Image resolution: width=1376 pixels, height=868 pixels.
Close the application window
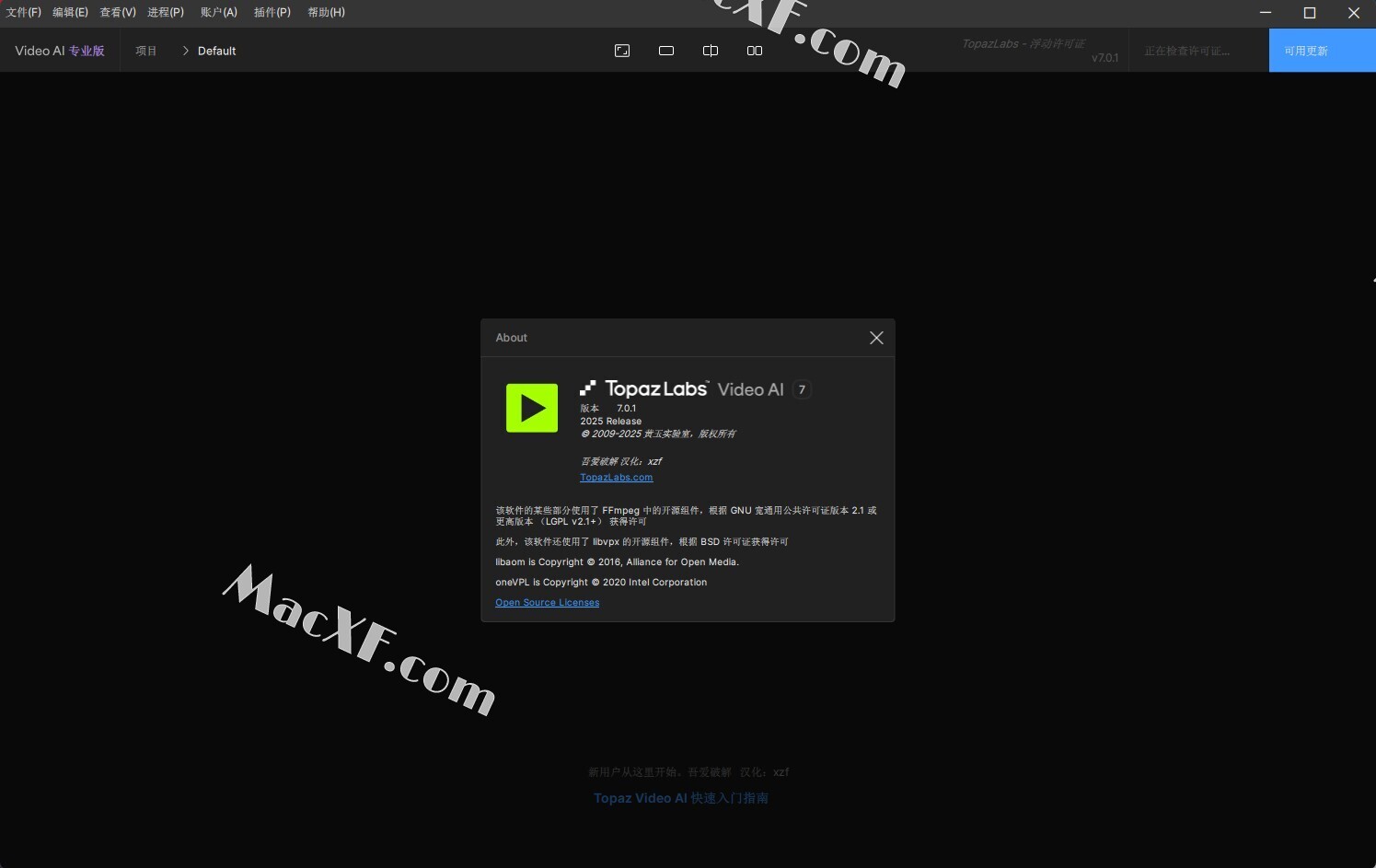1354,13
